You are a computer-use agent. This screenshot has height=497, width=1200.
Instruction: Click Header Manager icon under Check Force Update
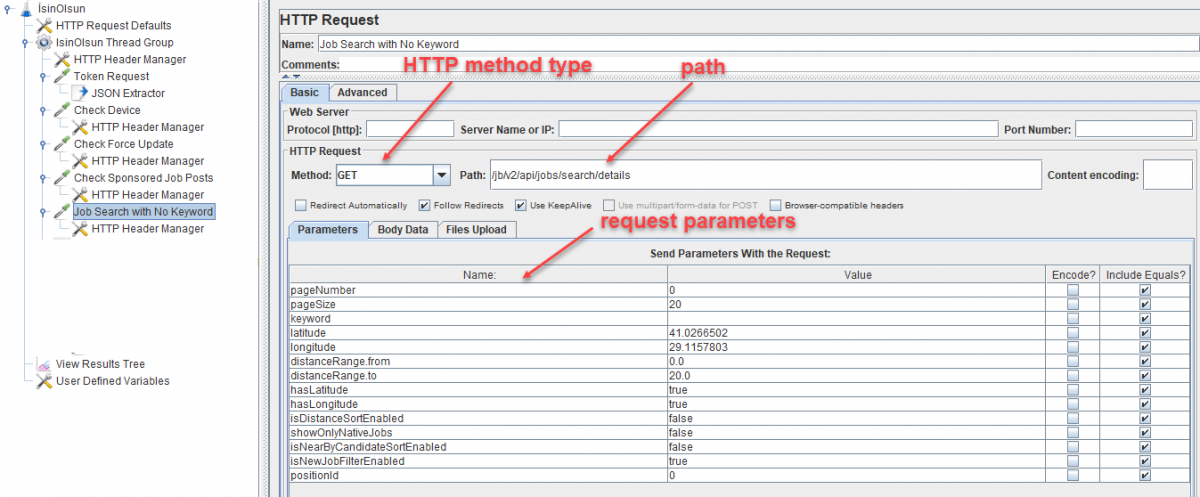(80, 161)
